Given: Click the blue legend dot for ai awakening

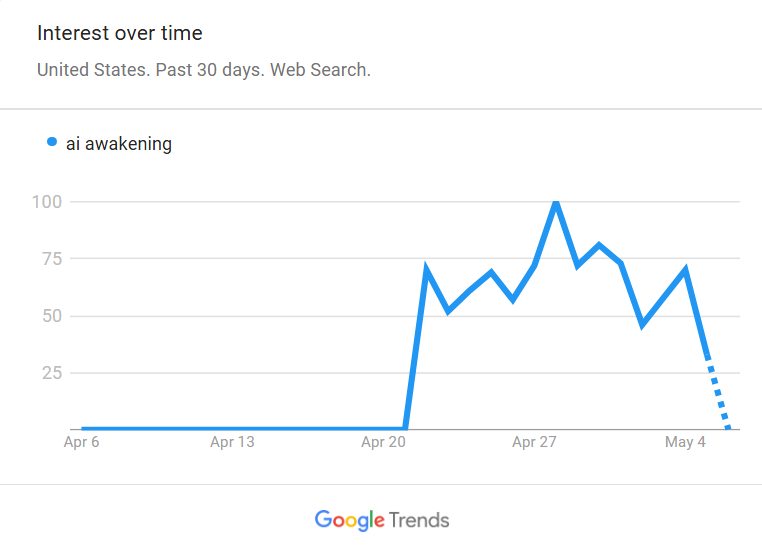Looking at the screenshot, I should coord(52,142).
